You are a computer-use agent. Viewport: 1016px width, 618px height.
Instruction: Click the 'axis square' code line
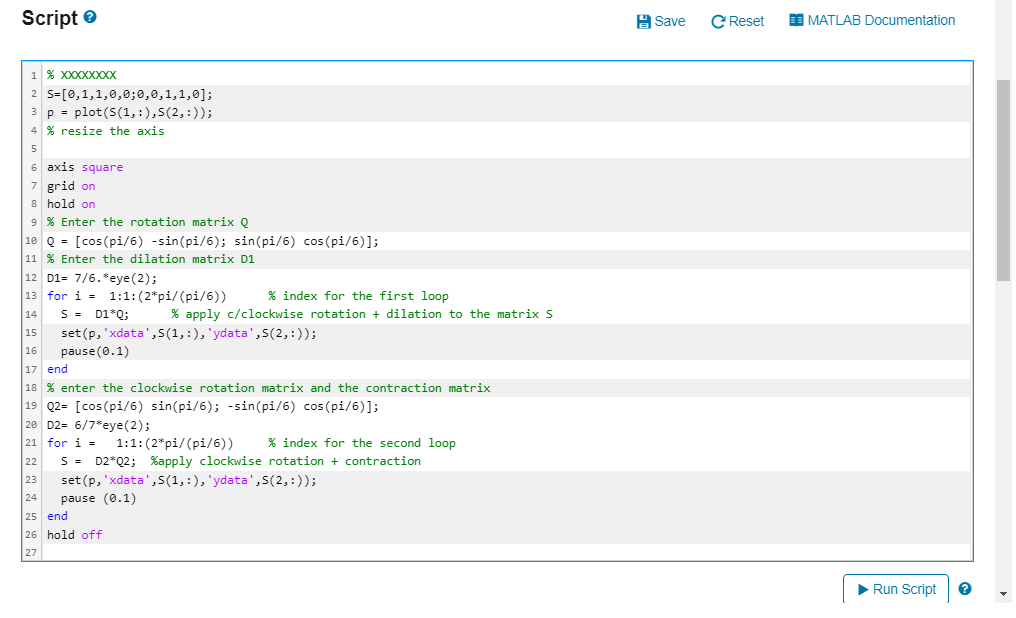[86, 167]
